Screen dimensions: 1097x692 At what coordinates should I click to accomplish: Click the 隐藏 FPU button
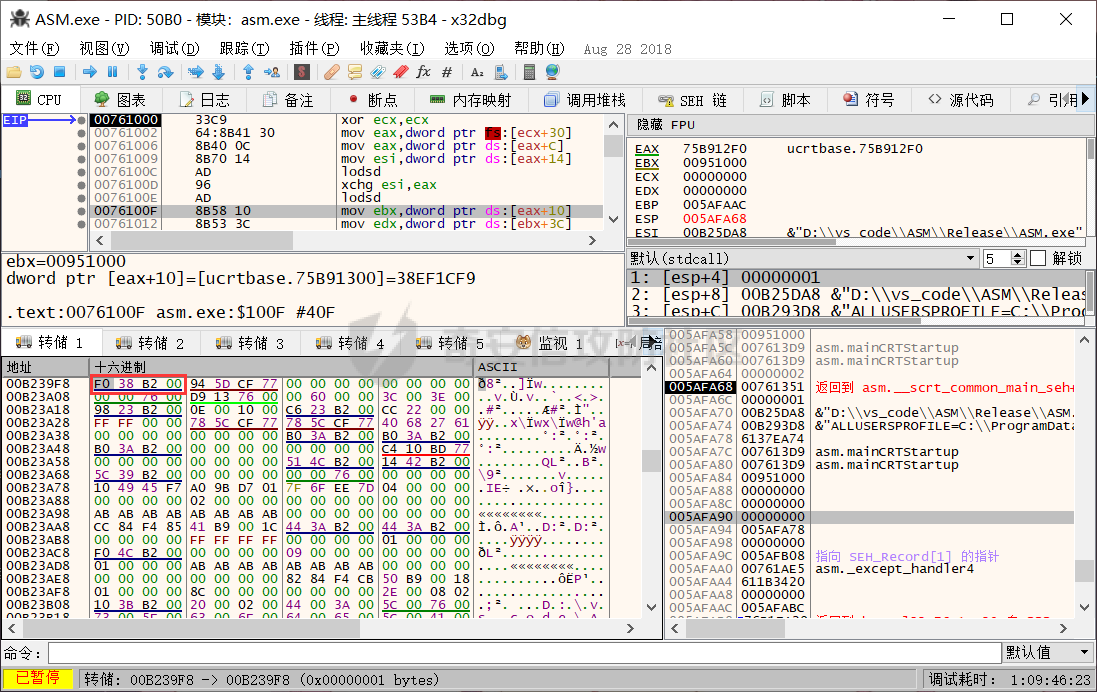(663, 125)
